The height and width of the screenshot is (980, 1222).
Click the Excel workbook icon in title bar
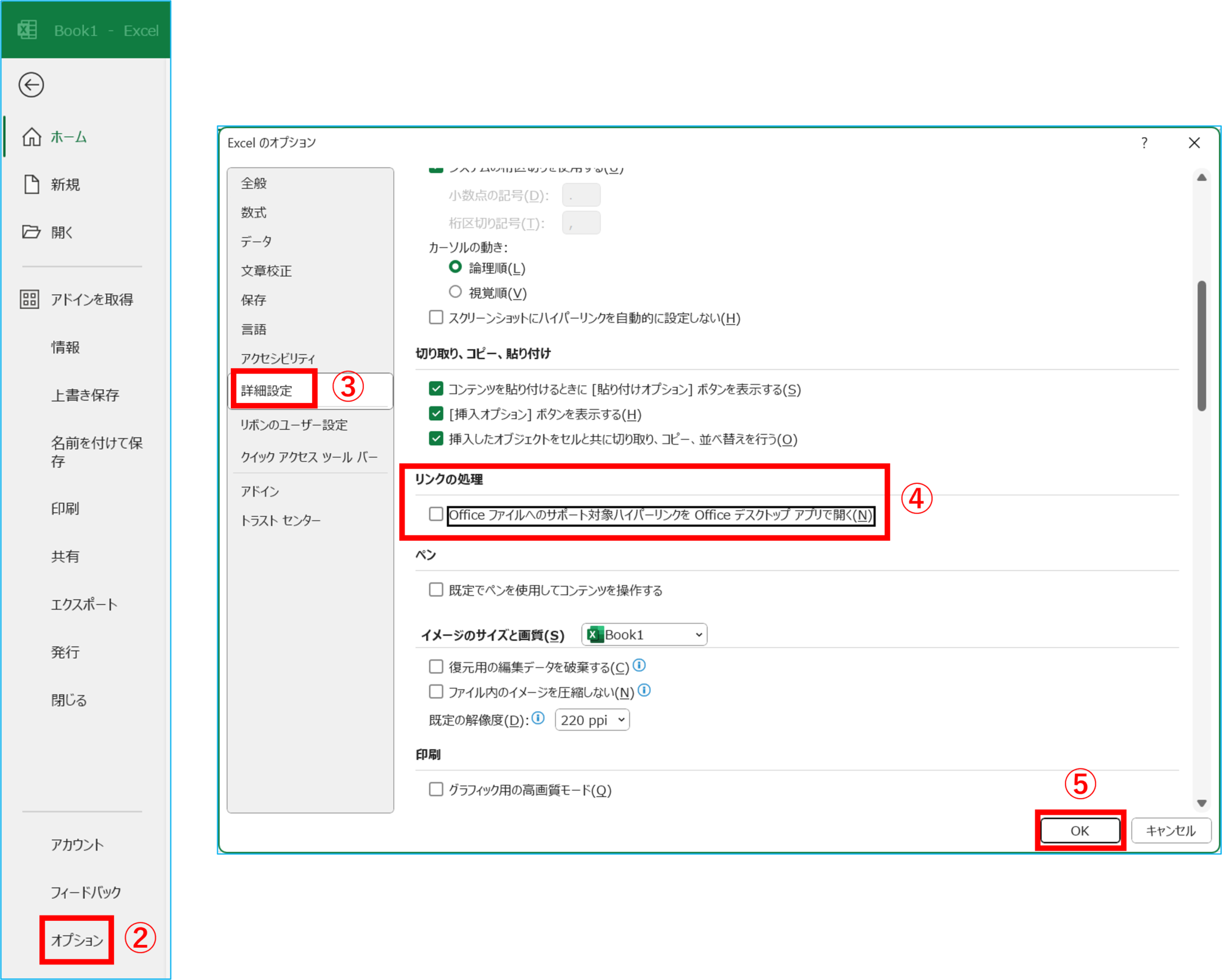click(27, 29)
